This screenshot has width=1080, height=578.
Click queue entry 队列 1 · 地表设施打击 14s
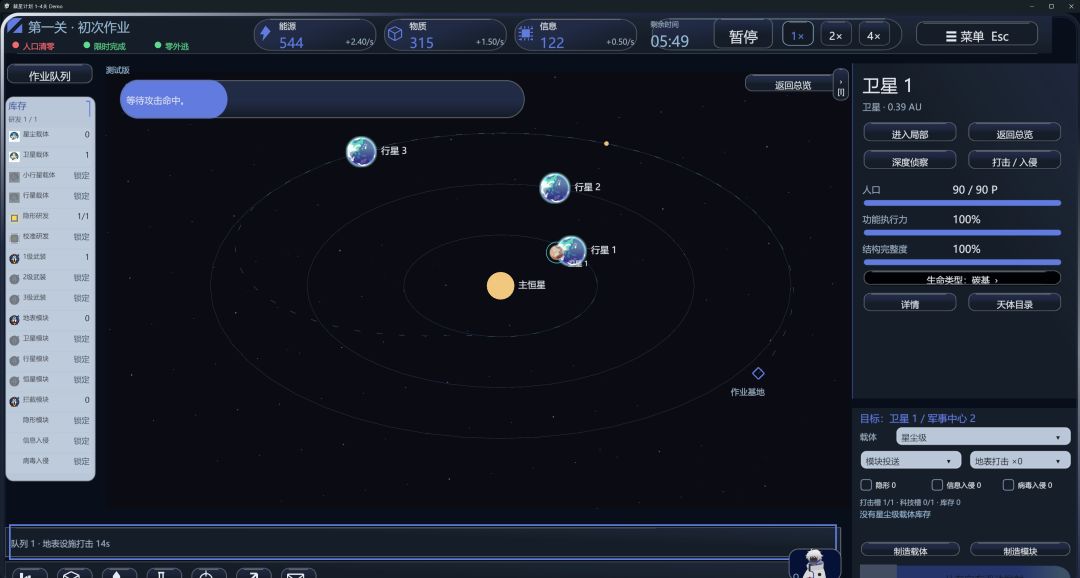pyautogui.click(x=424, y=543)
